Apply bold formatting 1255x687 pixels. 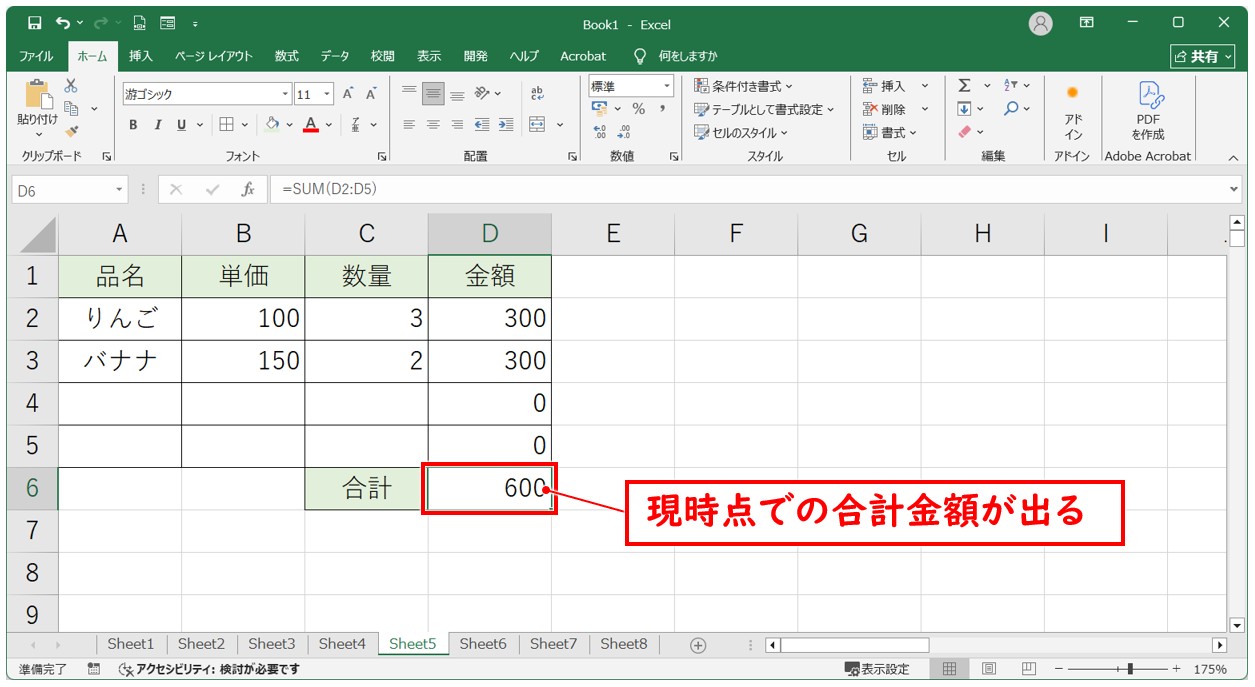(x=133, y=125)
